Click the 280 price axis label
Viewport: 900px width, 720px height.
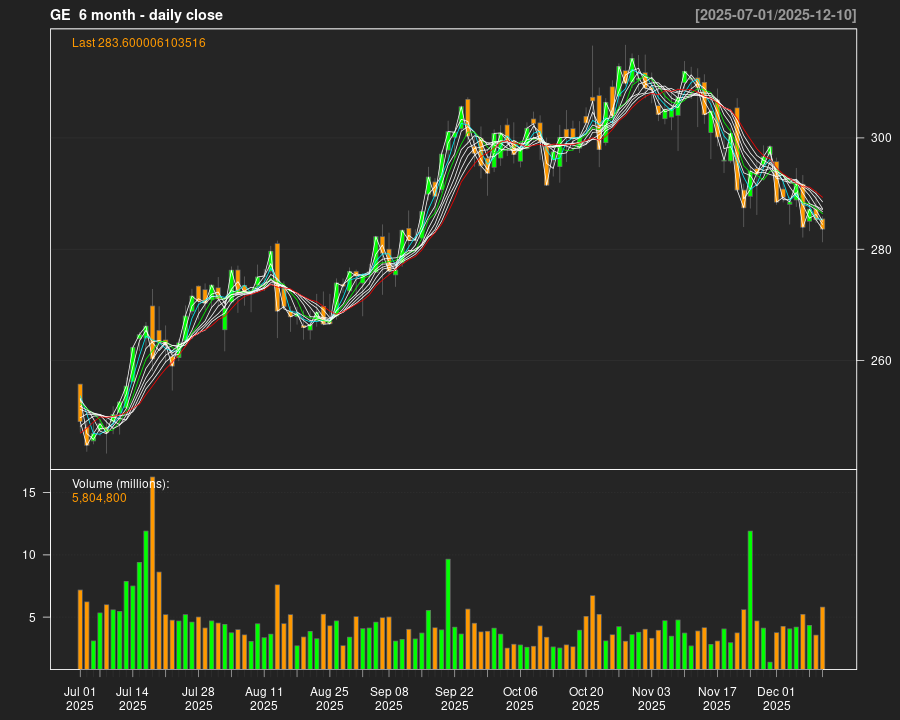(x=874, y=249)
